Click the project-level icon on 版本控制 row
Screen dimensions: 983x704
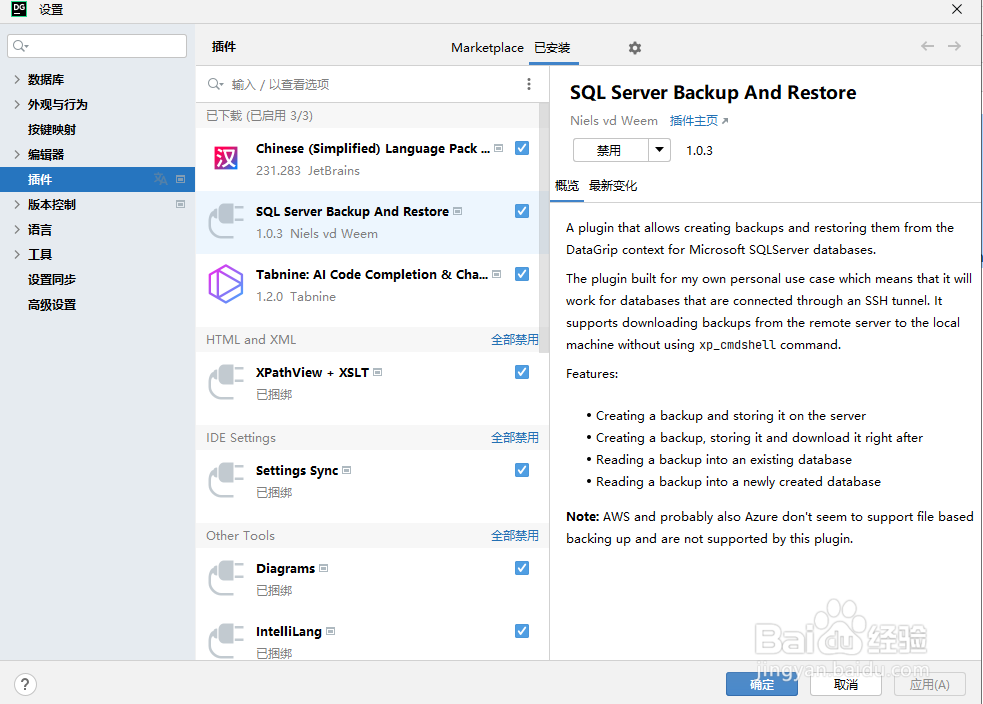point(181,204)
